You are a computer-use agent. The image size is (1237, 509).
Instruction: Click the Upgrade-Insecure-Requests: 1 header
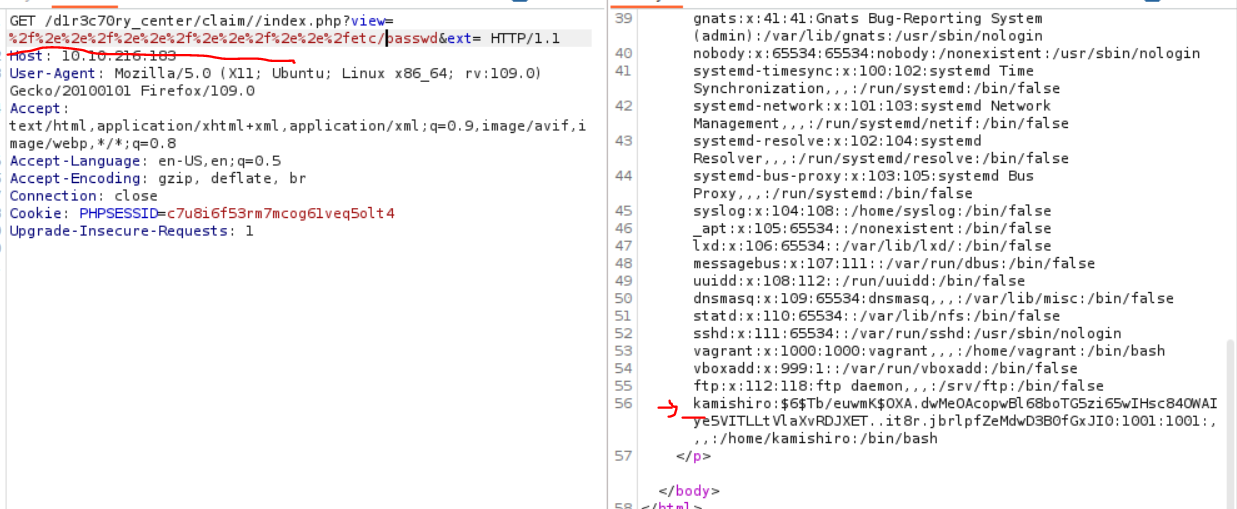pos(131,231)
